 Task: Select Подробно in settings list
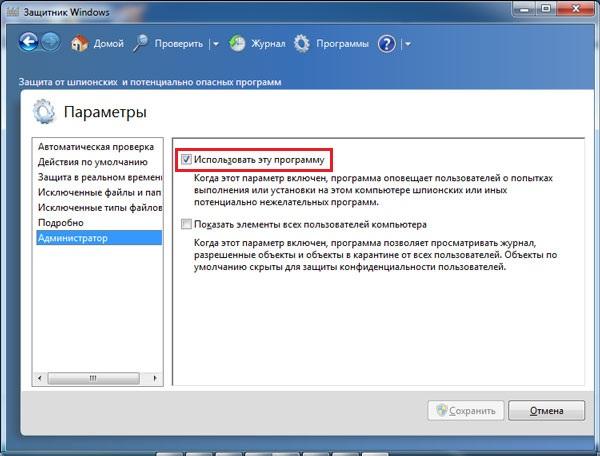click(99, 223)
